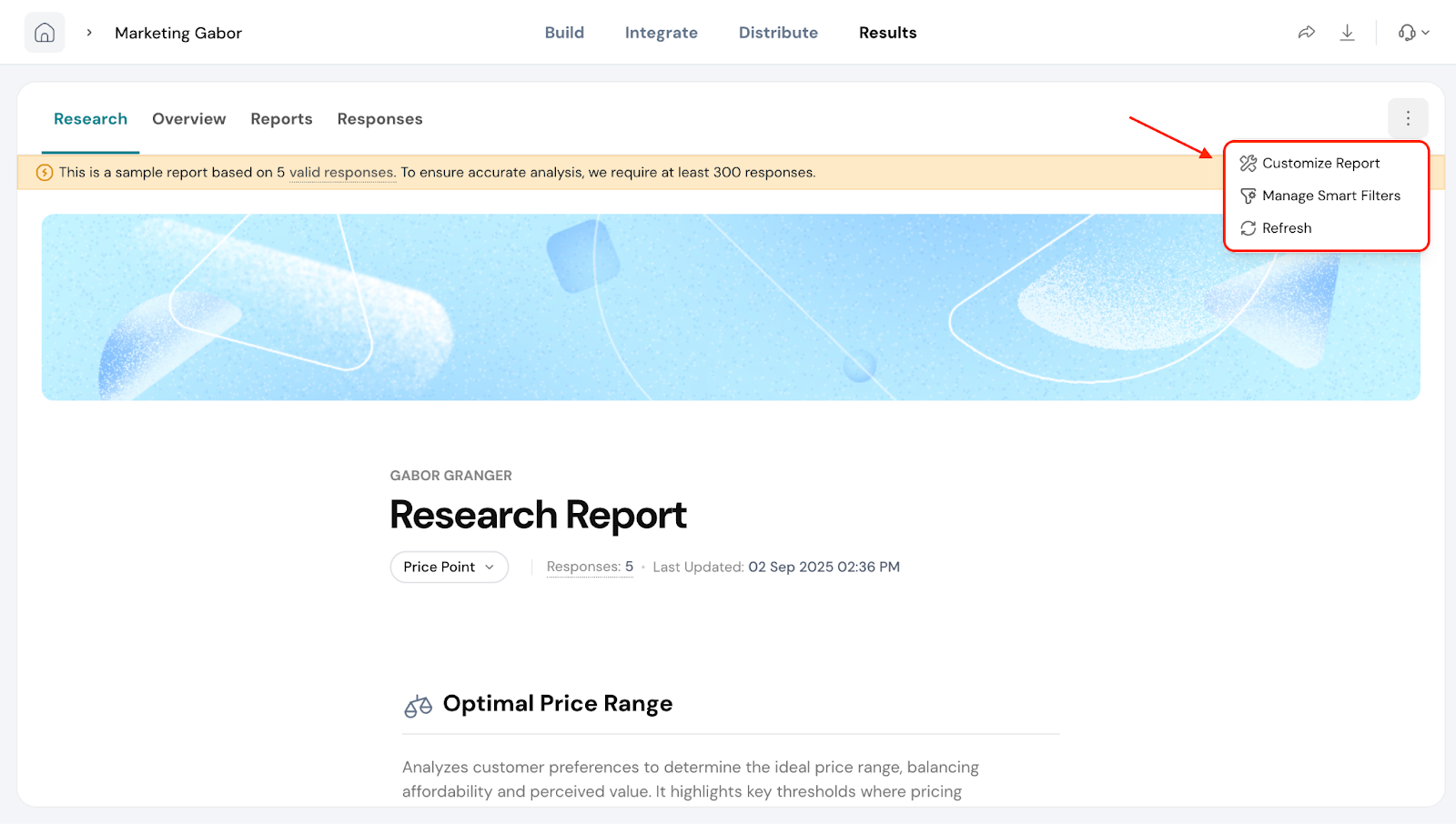This screenshot has width=1456, height=824.
Task: Go to the Responses tab
Action: [x=379, y=119]
